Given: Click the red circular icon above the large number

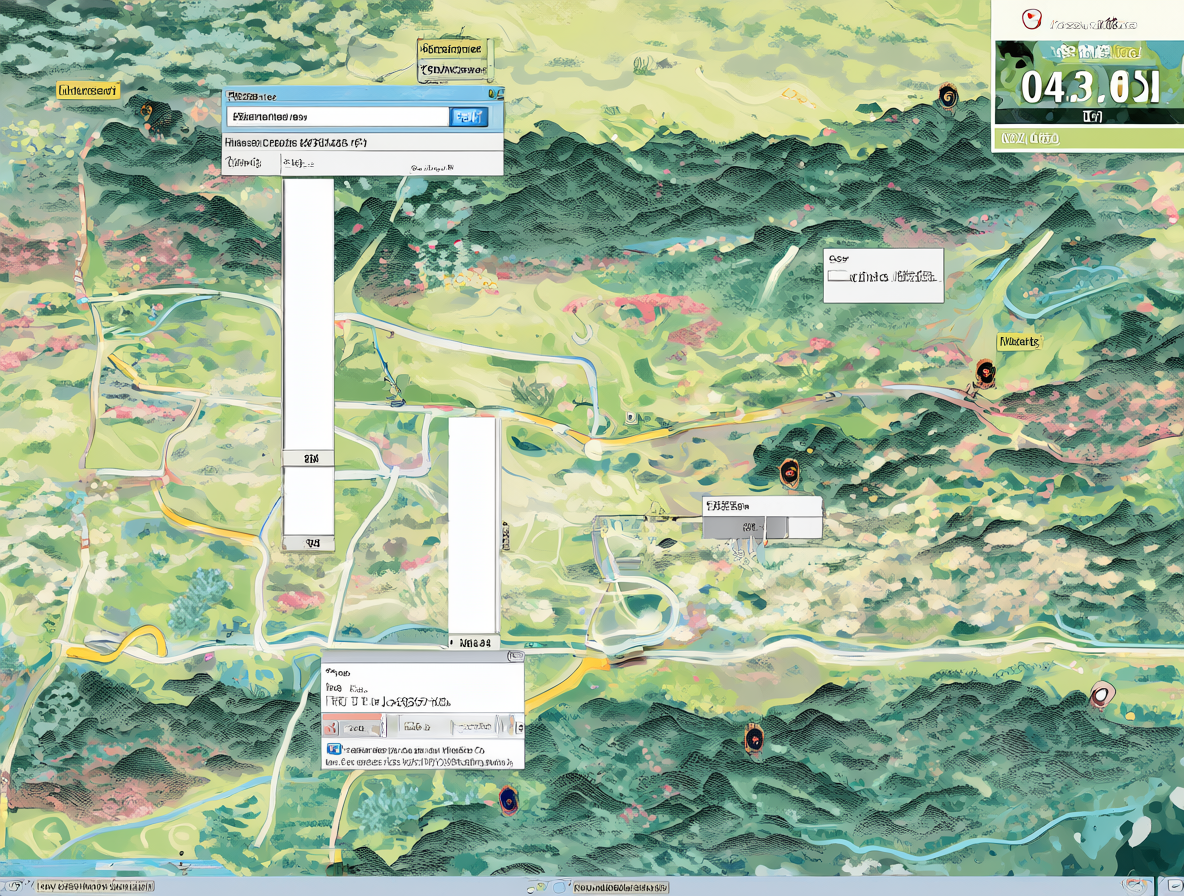Looking at the screenshot, I should [1030, 19].
